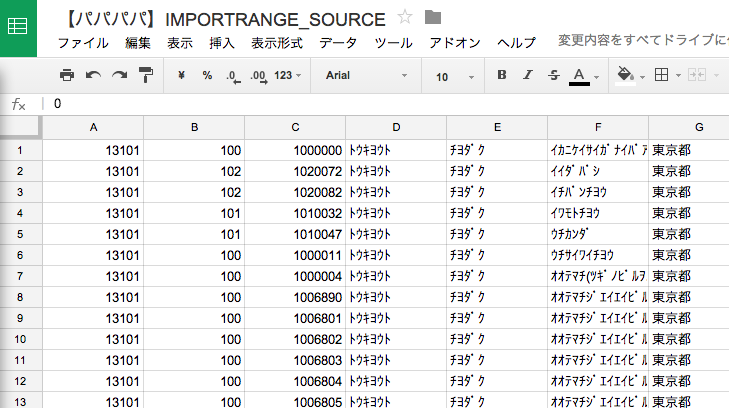Click cell with value 1006803
This screenshot has width=729, height=408.
tap(295, 360)
